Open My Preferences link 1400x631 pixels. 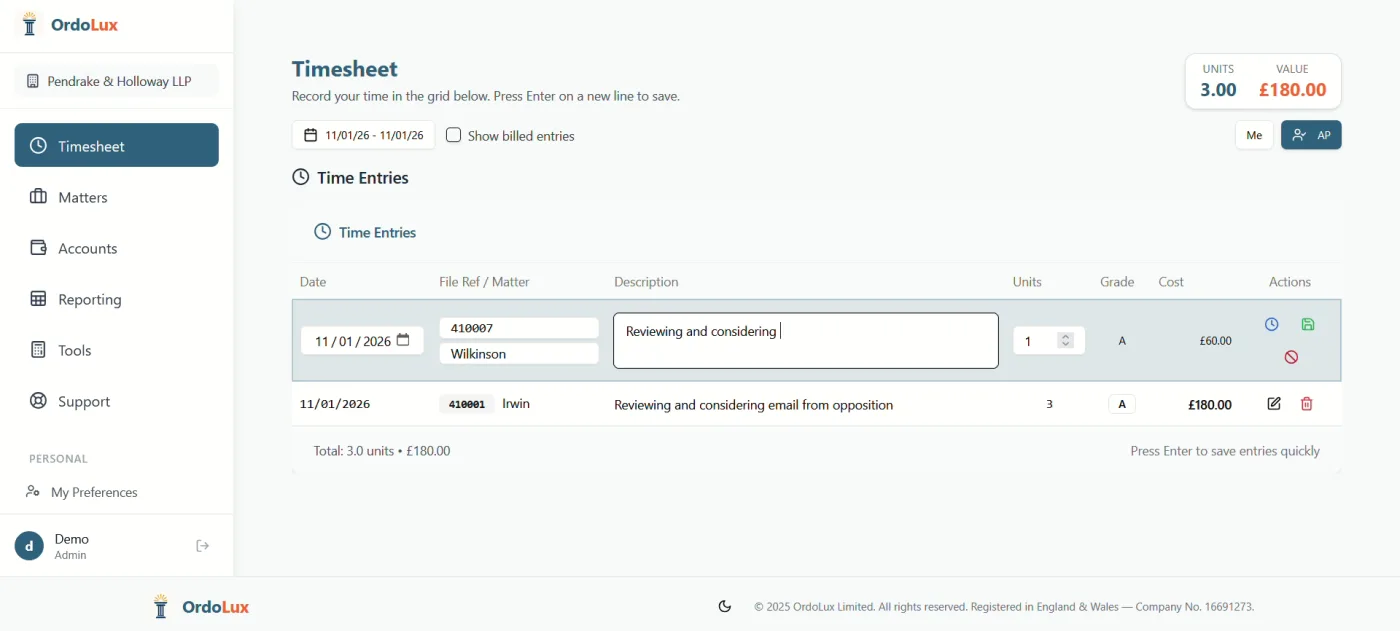(94, 492)
